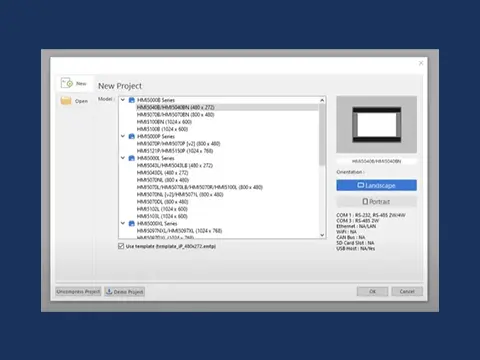Screen dimensions: 480x360
Task: Select HMI5097NXL/HMI5097XL (1024 x 768)
Action: pyautogui.click(x=179, y=231)
